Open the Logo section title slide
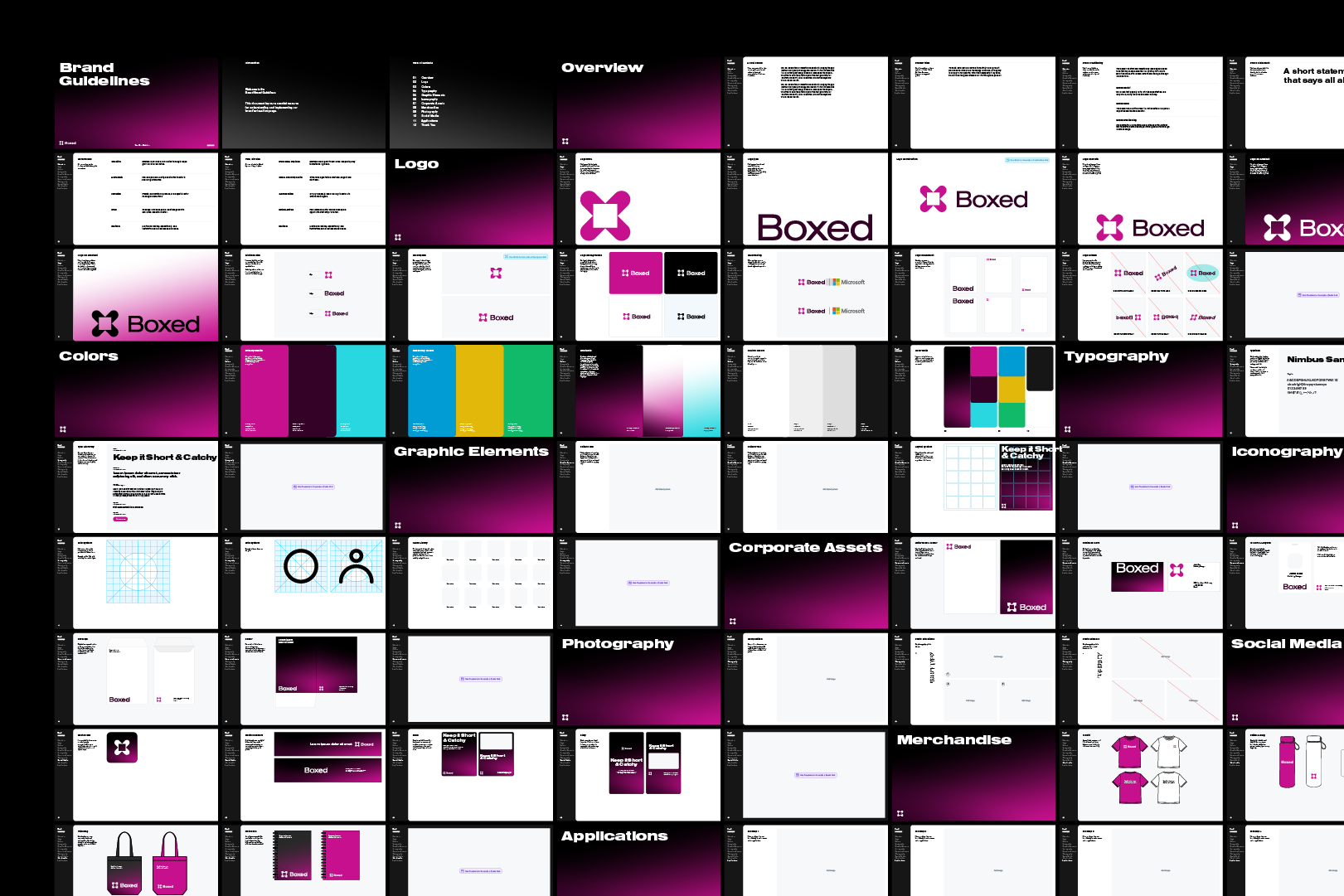The image size is (1344, 896). pyautogui.click(x=471, y=199)
